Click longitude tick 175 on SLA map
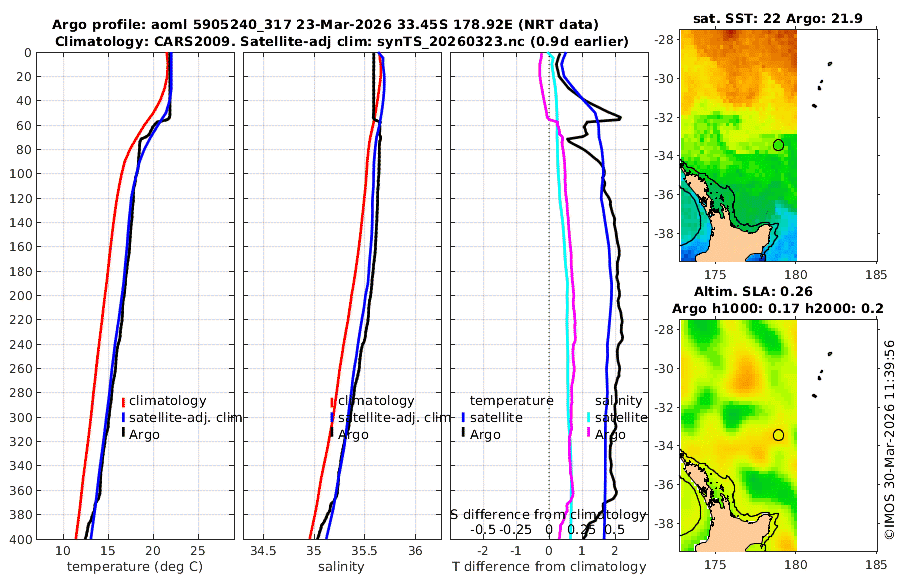This screenshot has width=900, height=580. 715,565
